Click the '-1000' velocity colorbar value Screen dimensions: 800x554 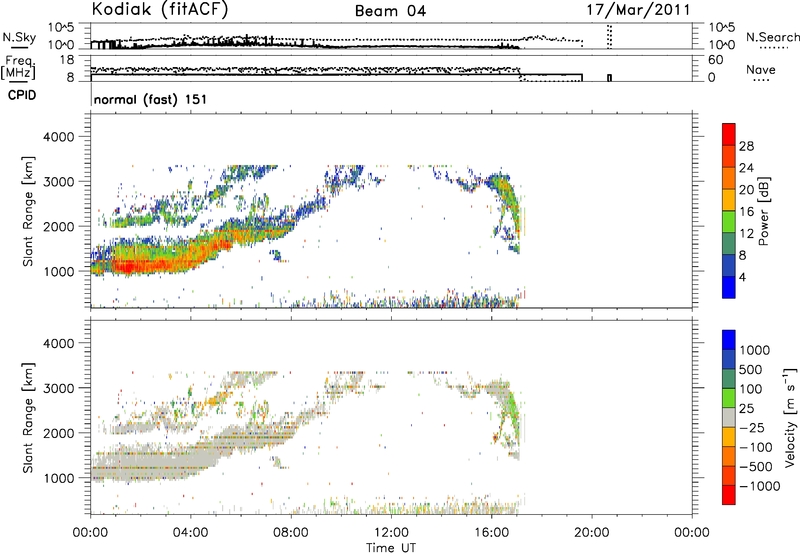[x=760, y=486]
